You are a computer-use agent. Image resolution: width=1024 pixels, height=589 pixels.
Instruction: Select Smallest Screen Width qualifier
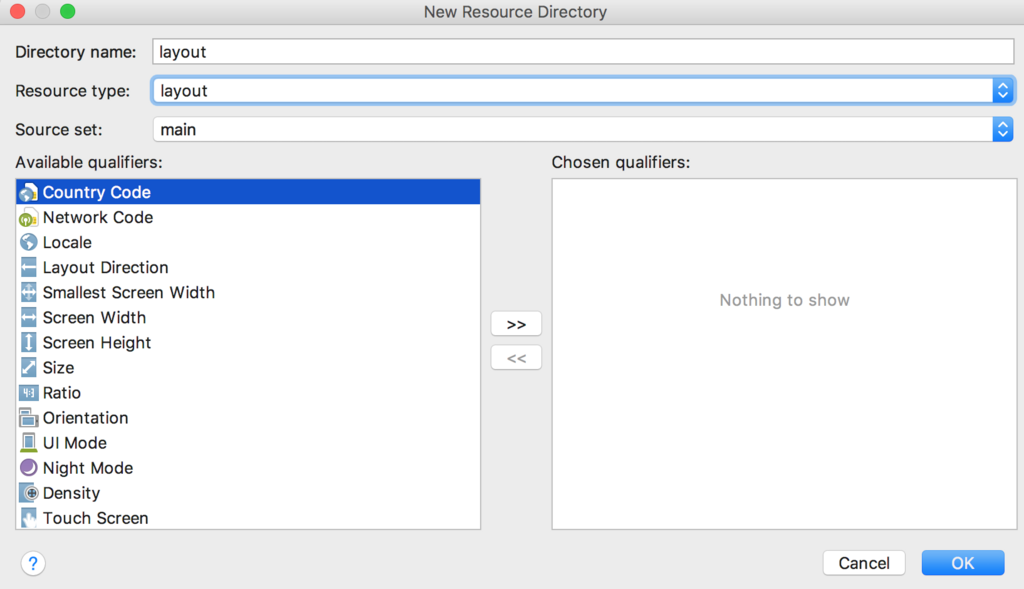pyautogui.click(x=248, y=293)
